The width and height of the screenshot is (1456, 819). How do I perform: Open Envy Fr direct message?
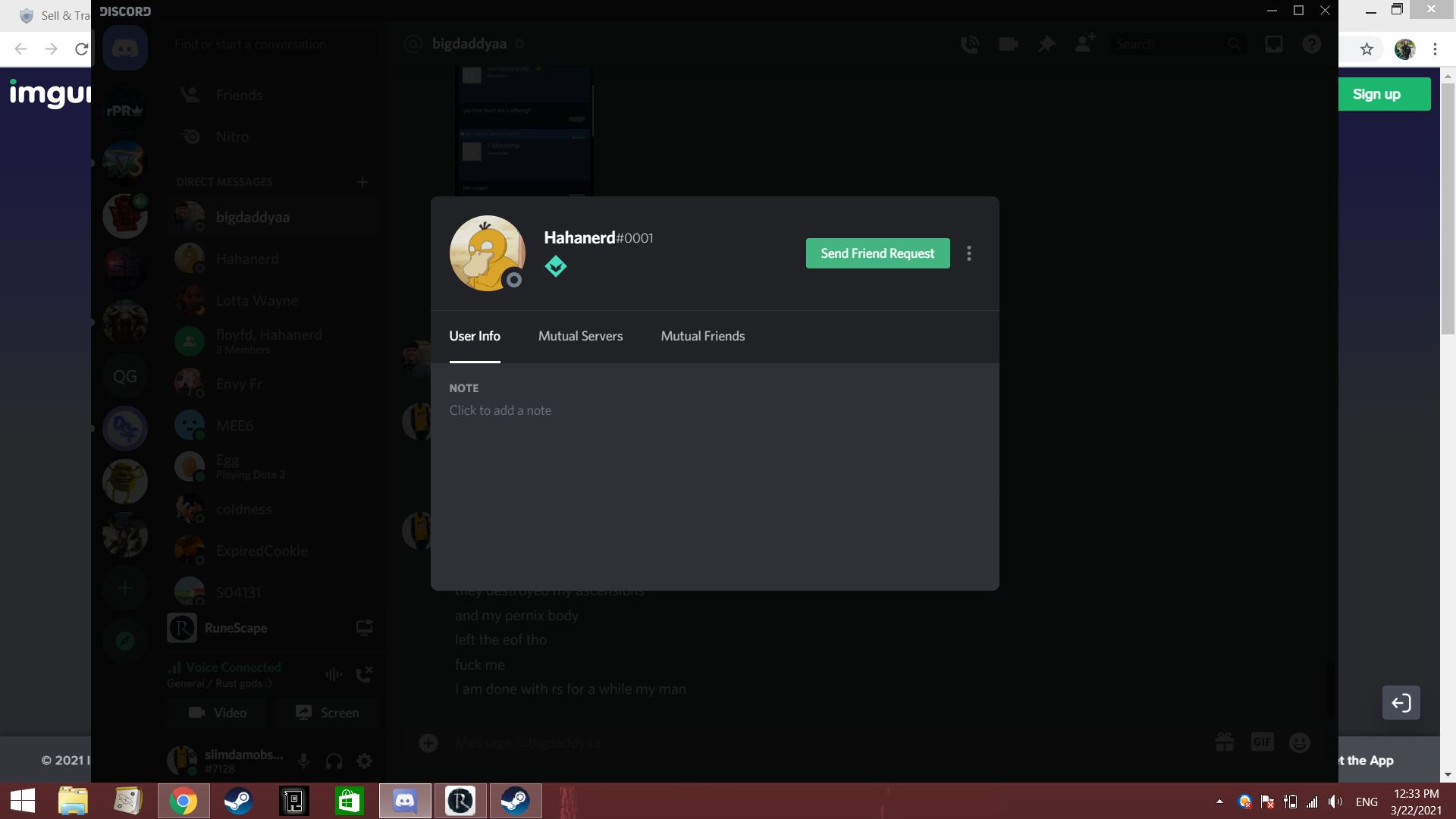coord(272,384)
